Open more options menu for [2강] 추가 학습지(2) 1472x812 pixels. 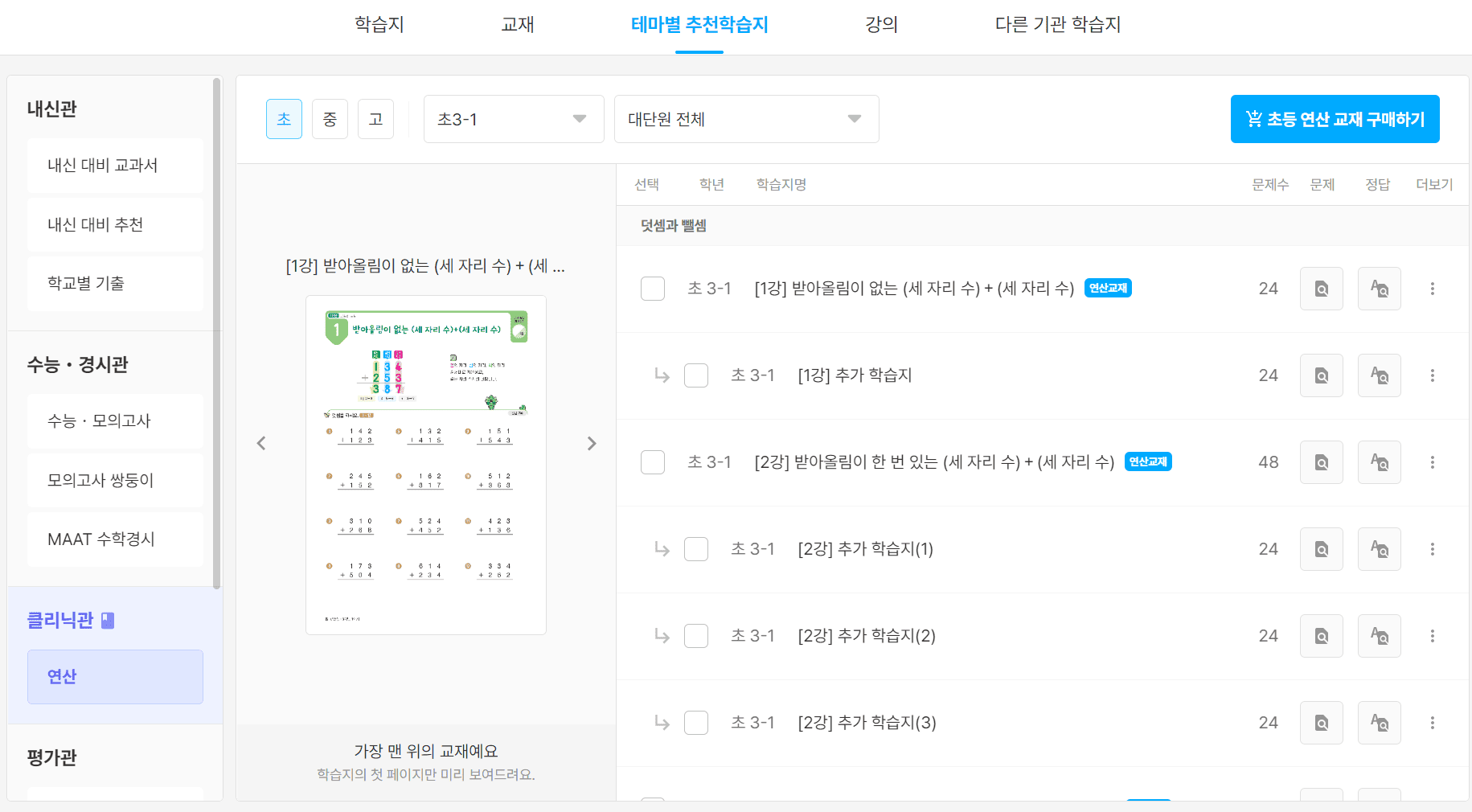[x=1432, y=635]
